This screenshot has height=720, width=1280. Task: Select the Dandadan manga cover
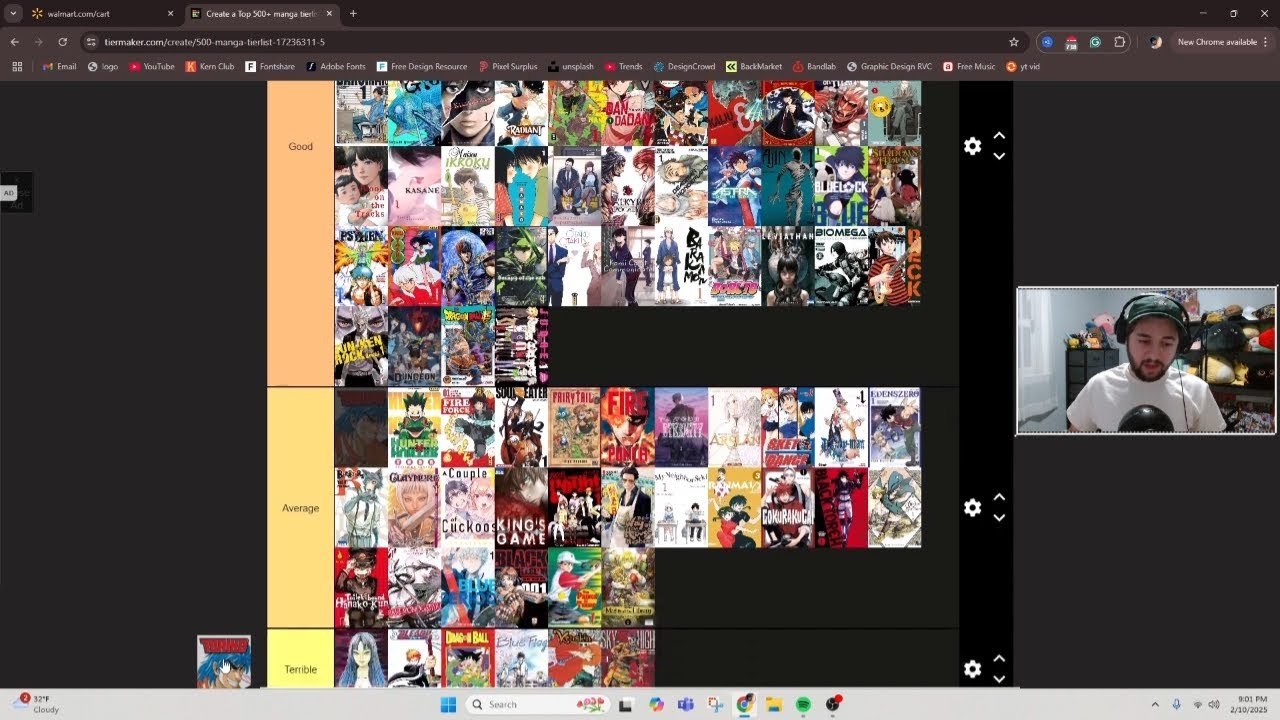628,114
